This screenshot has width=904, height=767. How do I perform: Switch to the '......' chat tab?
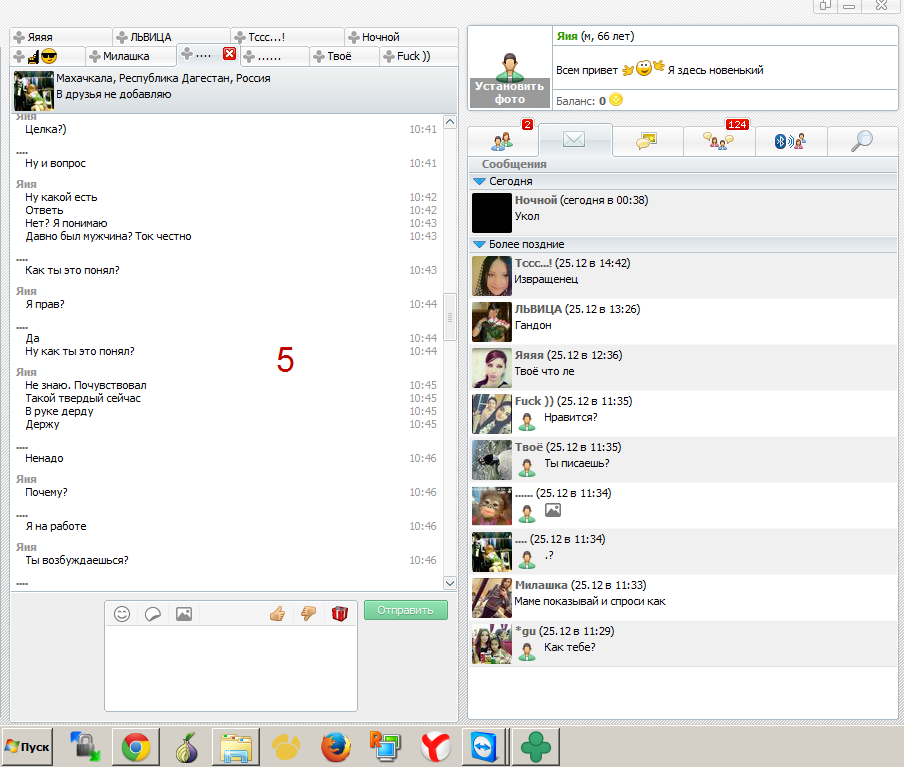274,56
